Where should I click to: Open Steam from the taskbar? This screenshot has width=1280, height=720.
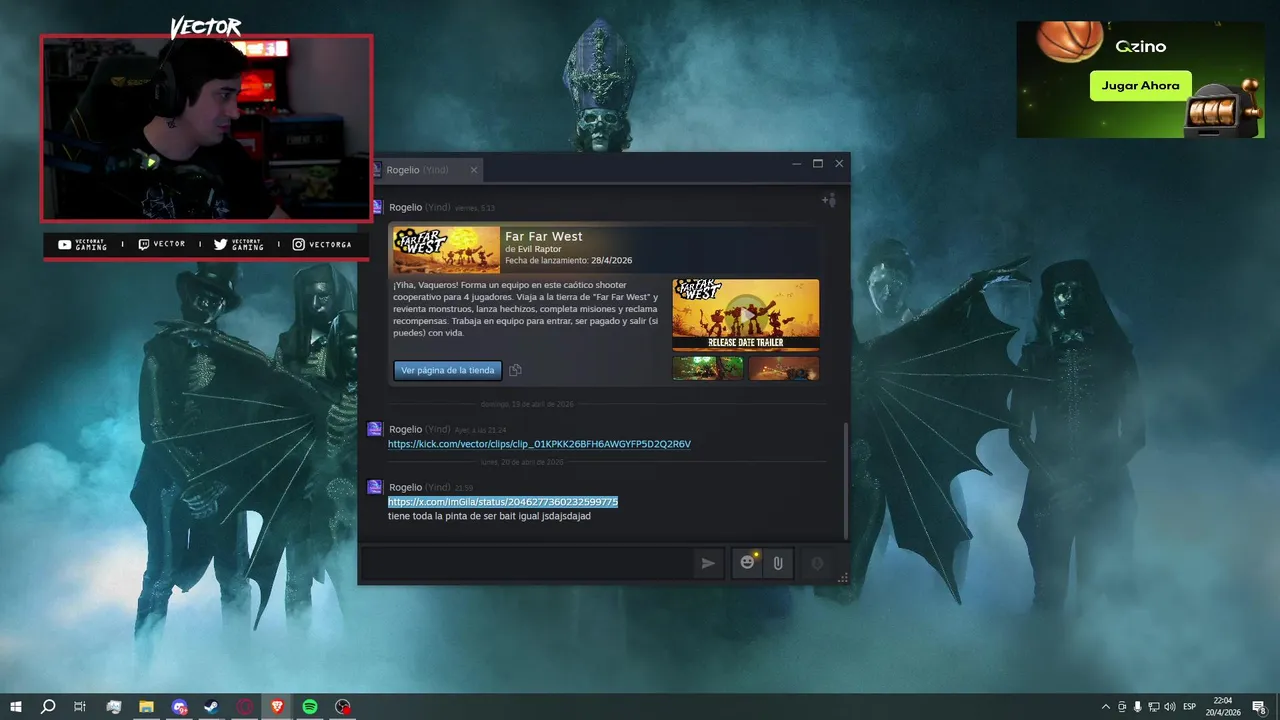coord(212,707)
